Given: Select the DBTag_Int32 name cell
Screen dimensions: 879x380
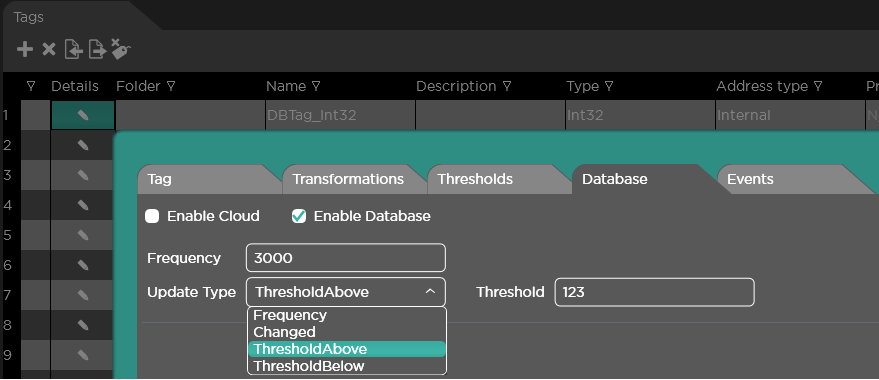Looking at the screenshot, I should [x=340, y=115].
